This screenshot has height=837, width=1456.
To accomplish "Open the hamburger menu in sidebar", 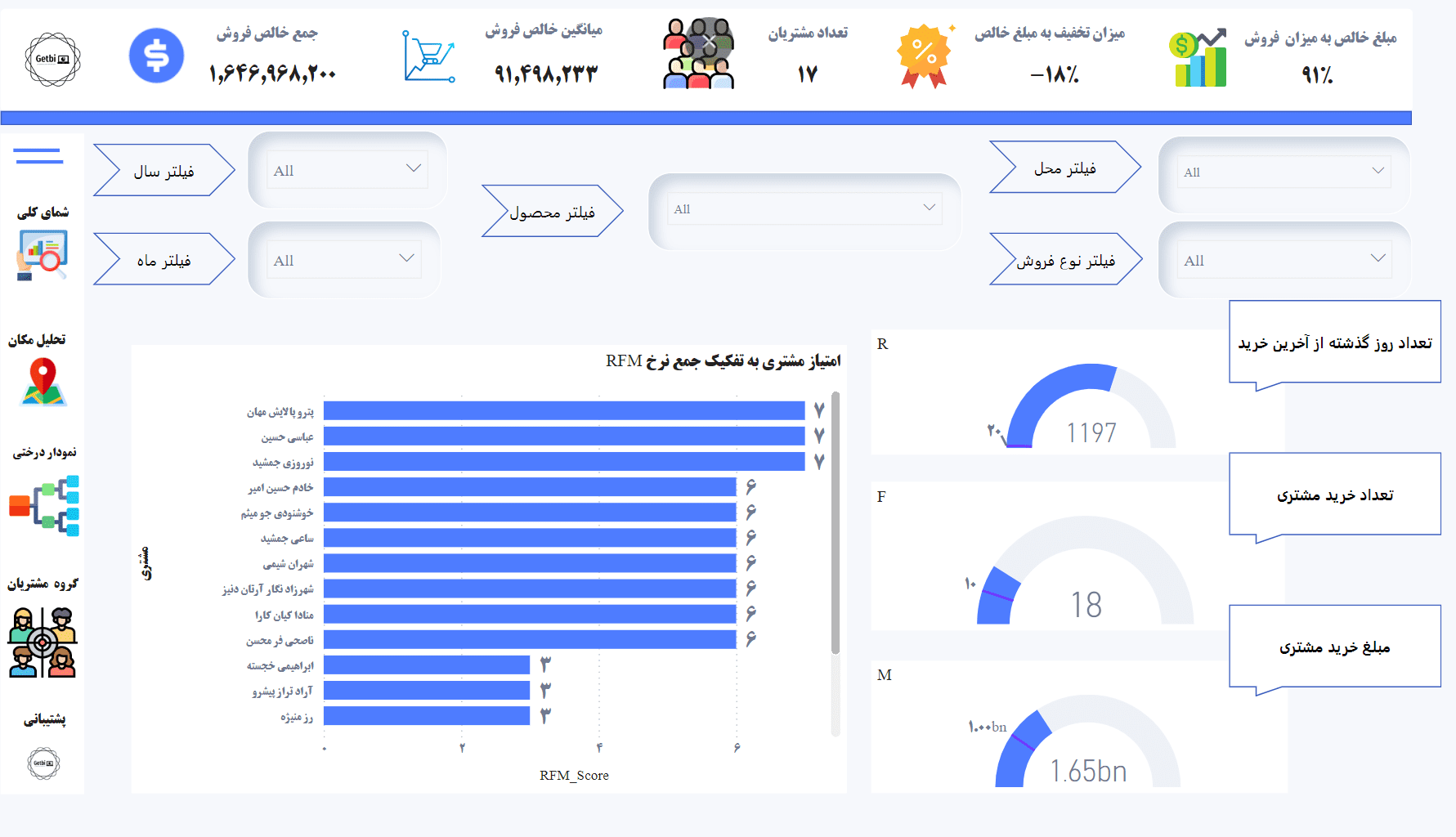I will 38,156.
